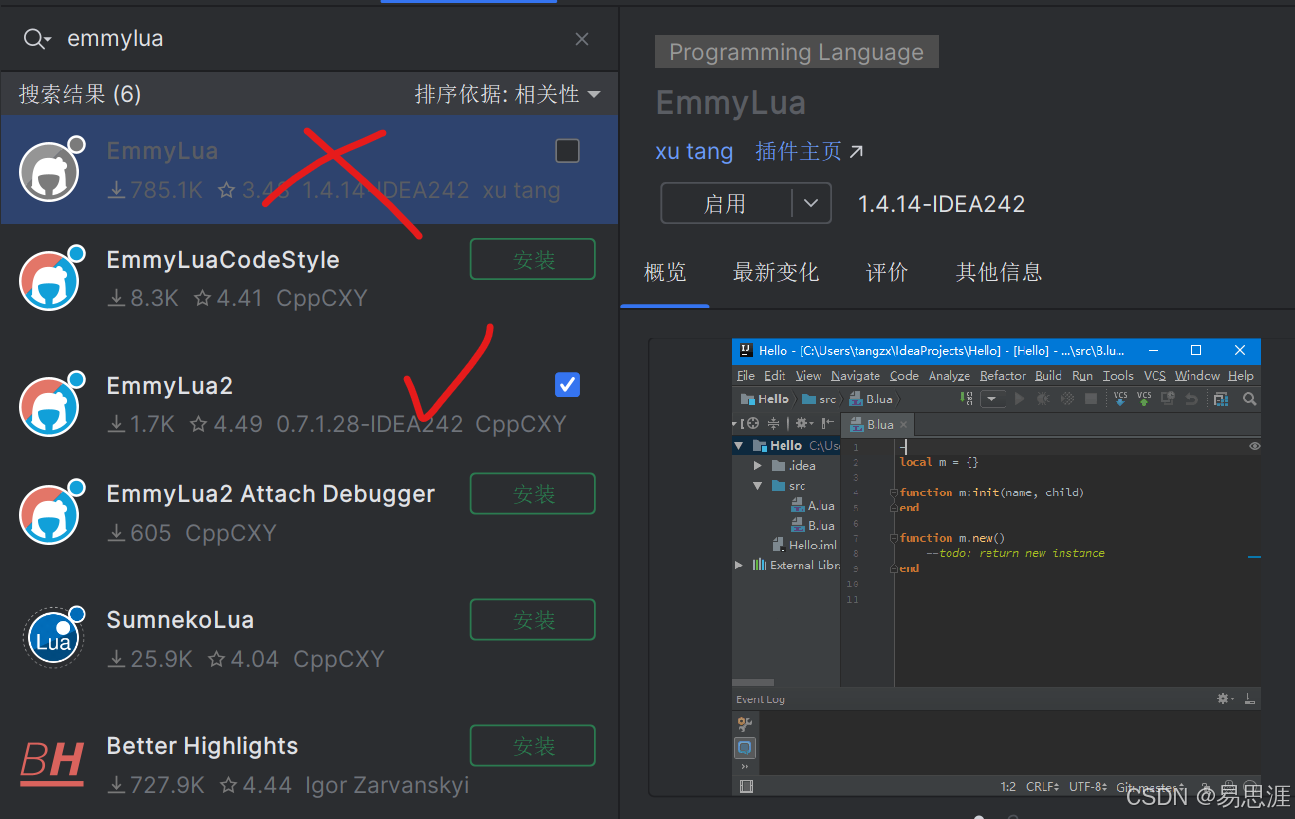
Task: Clear the emmylua search query
Action: click(582, 39)
